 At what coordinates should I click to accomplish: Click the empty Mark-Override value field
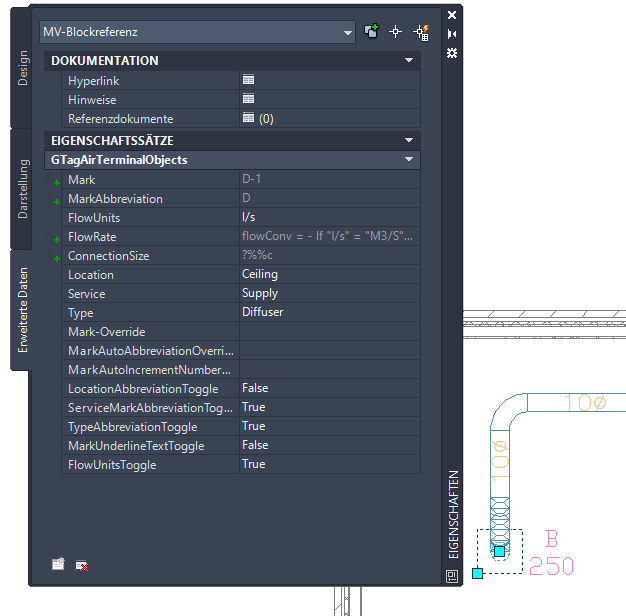pos(330,331)
